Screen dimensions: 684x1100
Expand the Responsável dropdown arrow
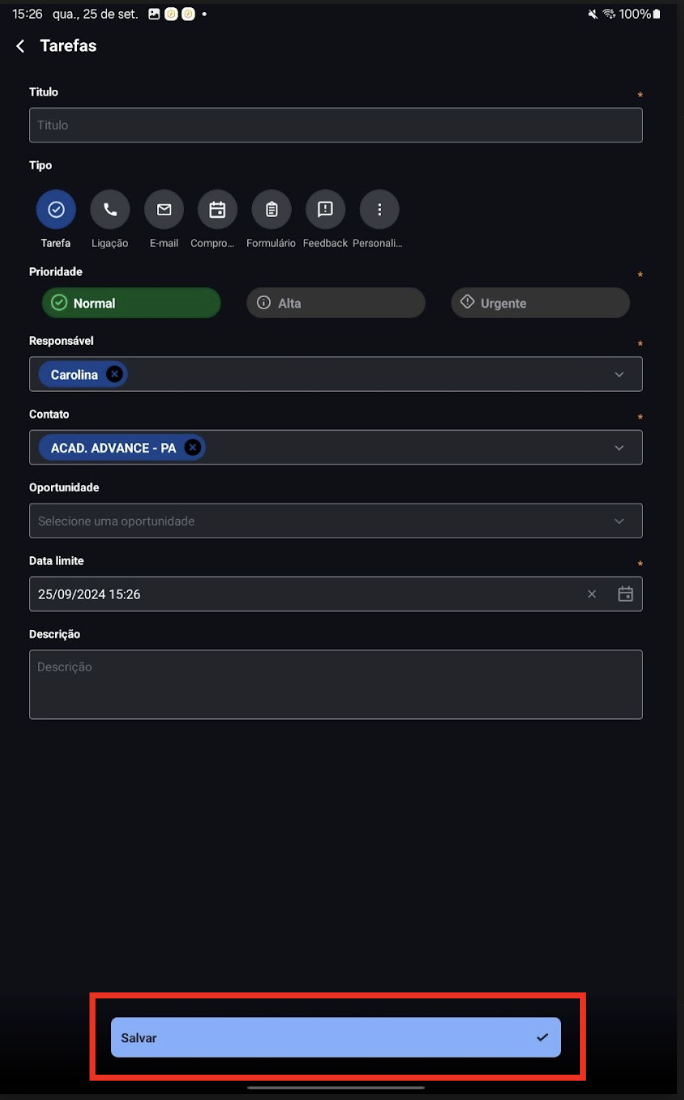point(619,375)
